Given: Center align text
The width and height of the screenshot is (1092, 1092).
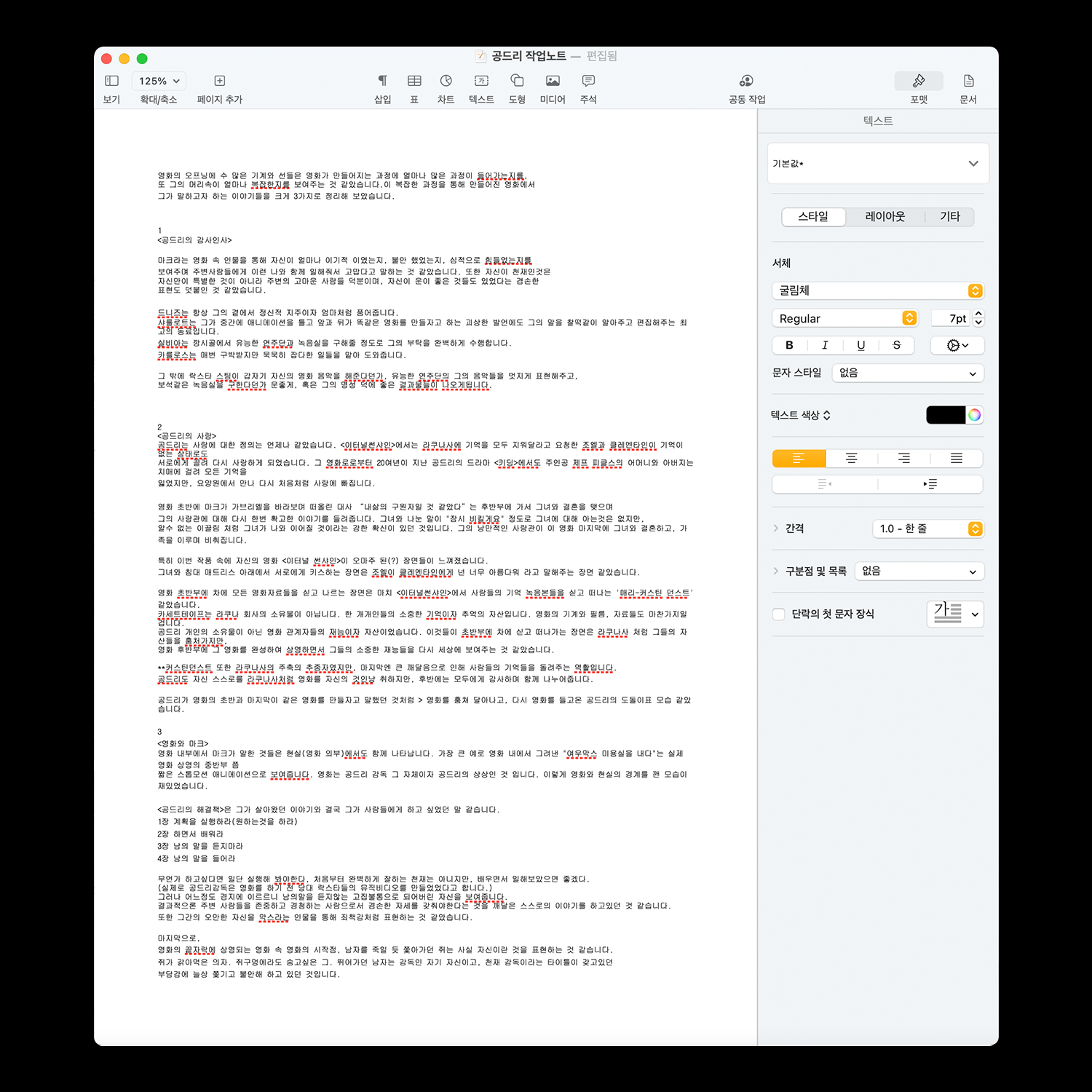Looking at the screenshot, I should pyautogui.click(x=851, y=458).
